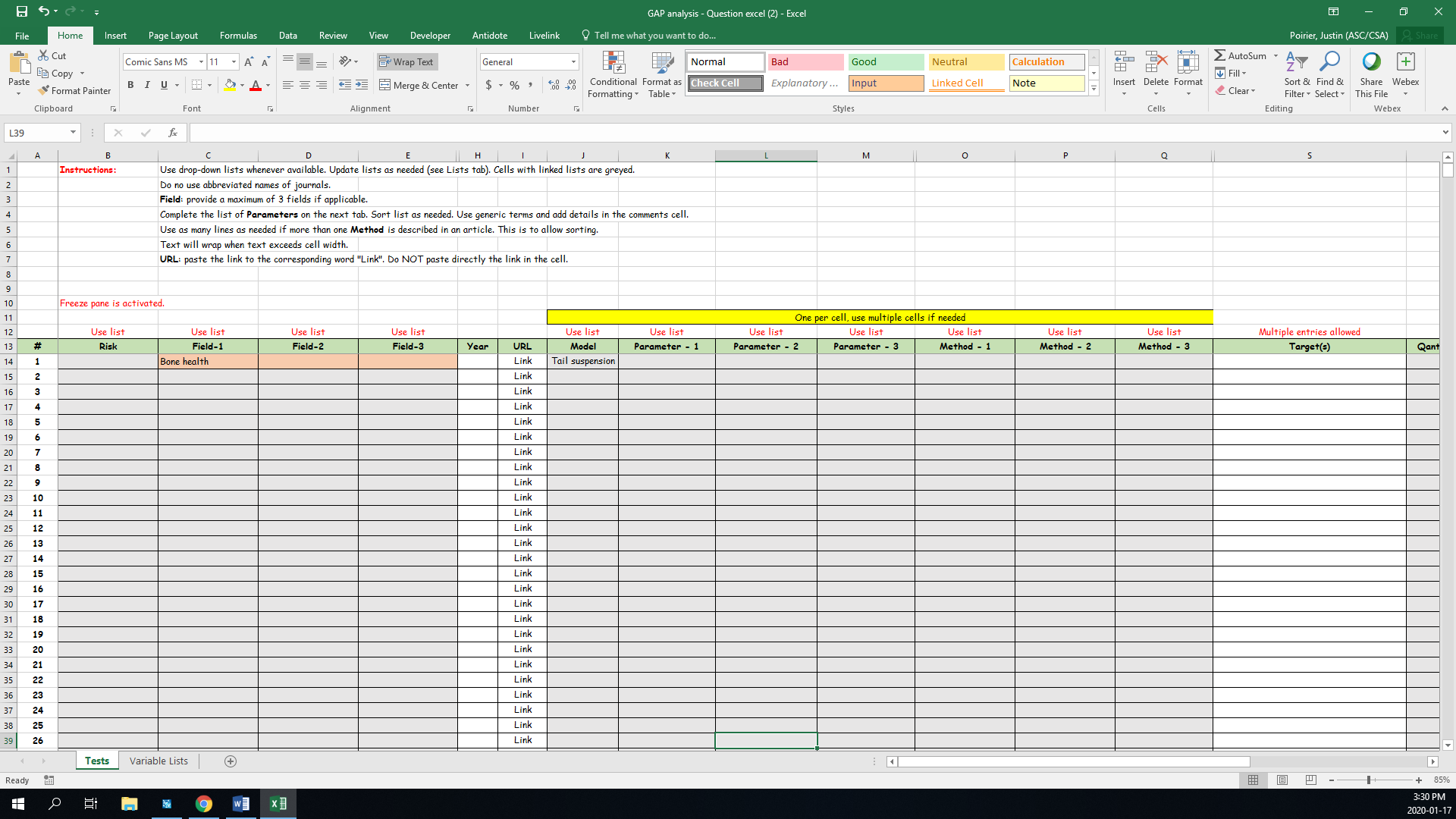Image resolution: width=1456 pixels, height=819 pixels.
Task: Click the Merge & Center button
Action: [419, 85]
